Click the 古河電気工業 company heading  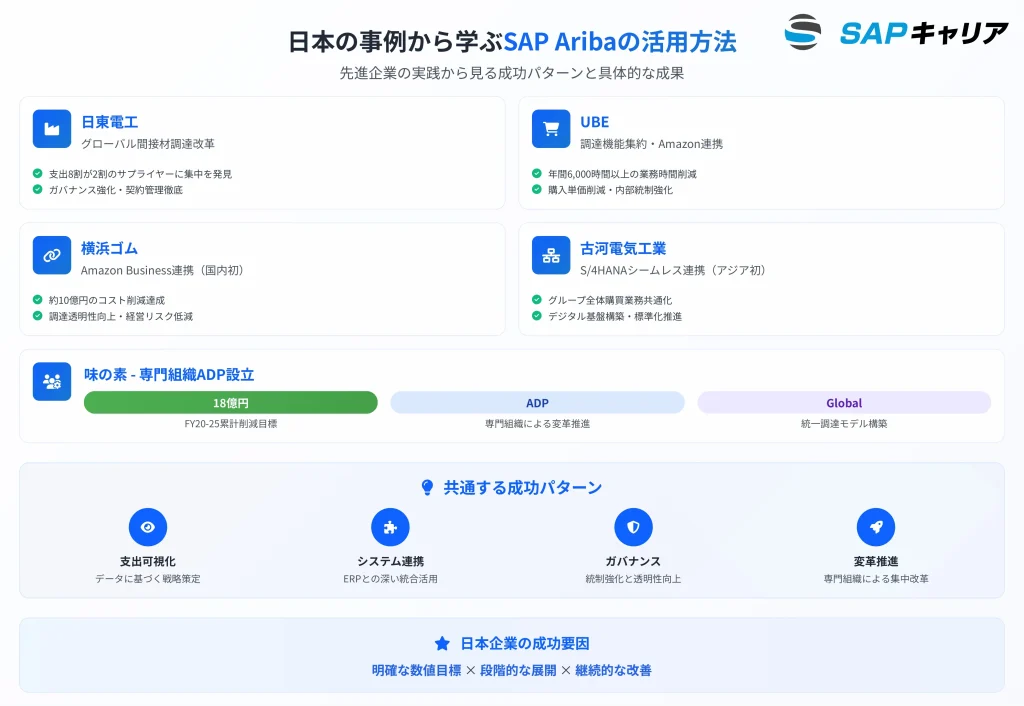pyautogui.click(x=623, y=249)
